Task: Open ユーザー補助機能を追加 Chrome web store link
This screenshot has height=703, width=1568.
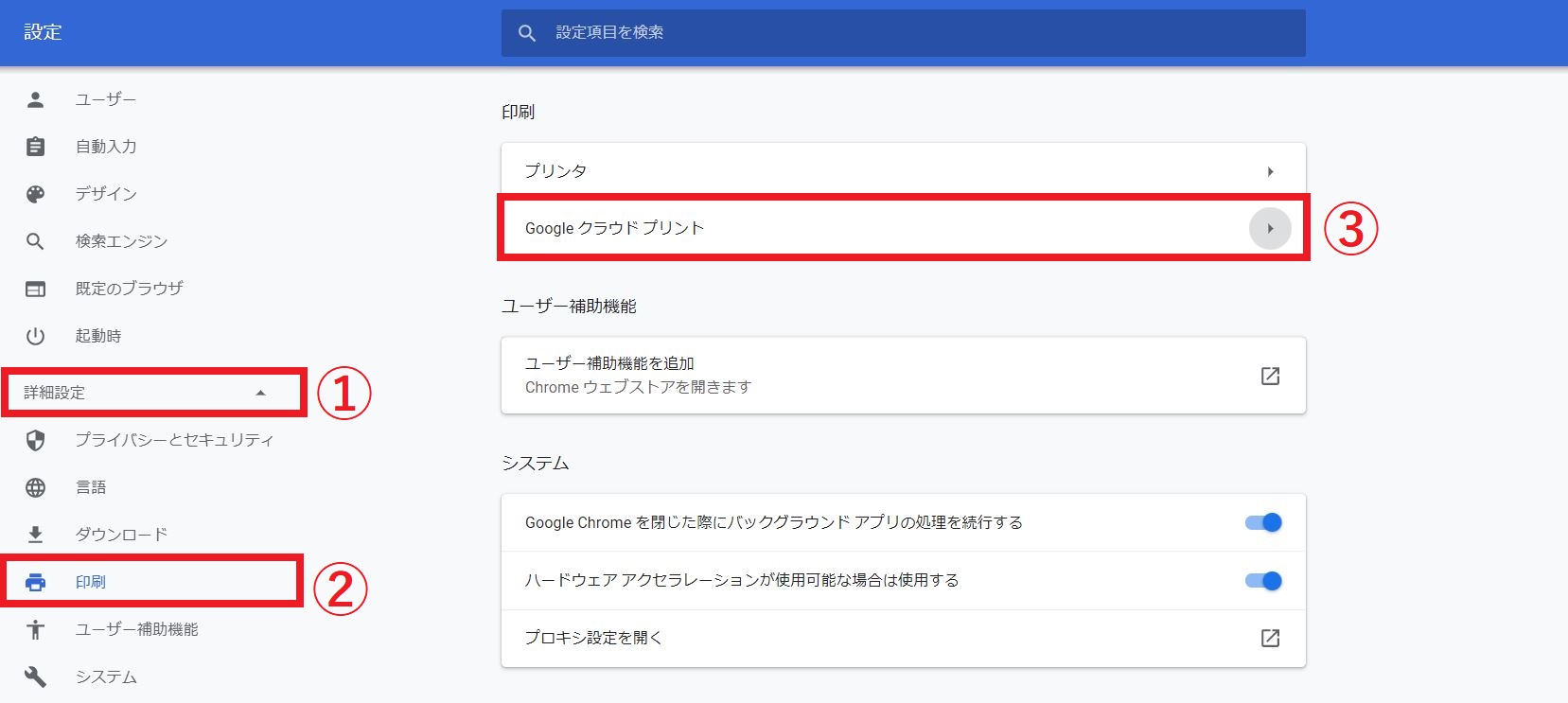Action: (904, 376)
